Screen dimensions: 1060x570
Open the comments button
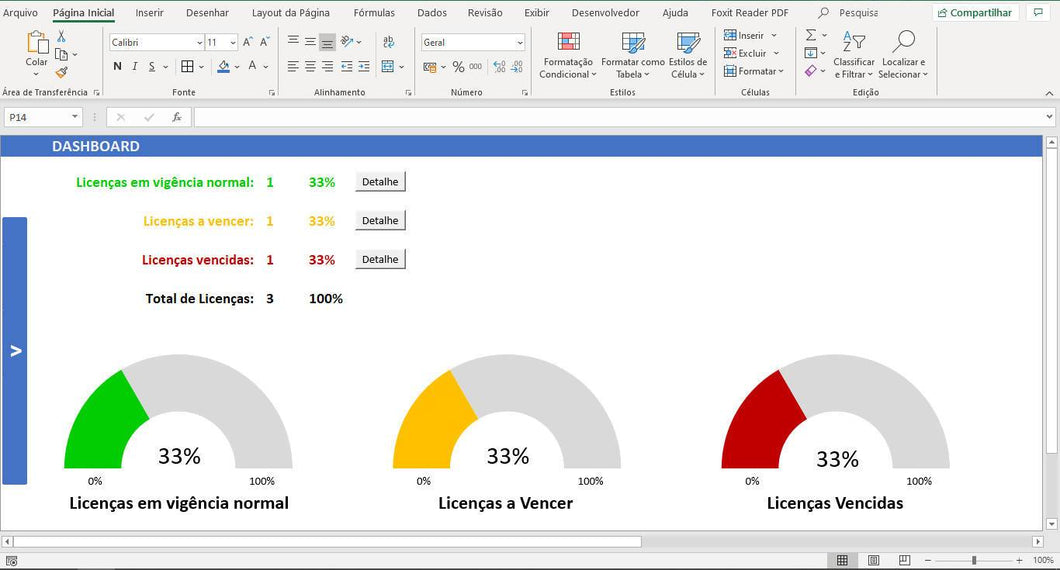coord(1038,13)
